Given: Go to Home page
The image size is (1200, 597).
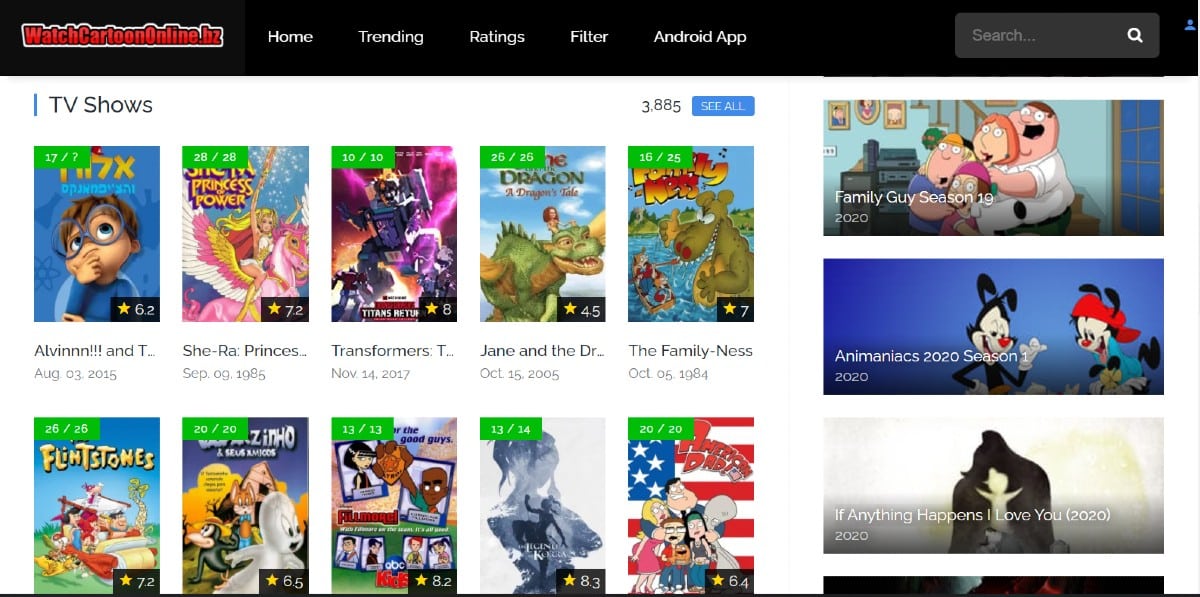Looking at the screenshot, I should (290, 37).
